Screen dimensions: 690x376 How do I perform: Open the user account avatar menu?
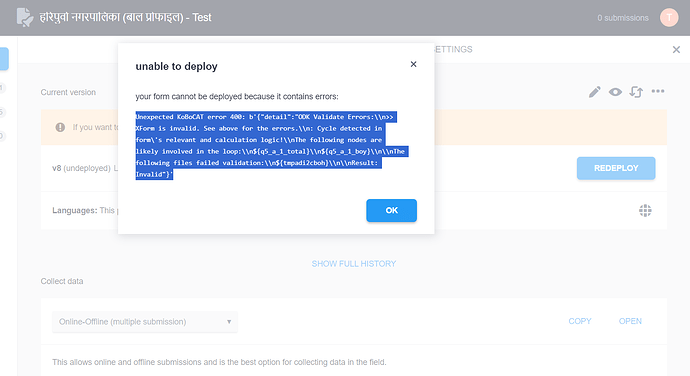(x=669, y=18)
